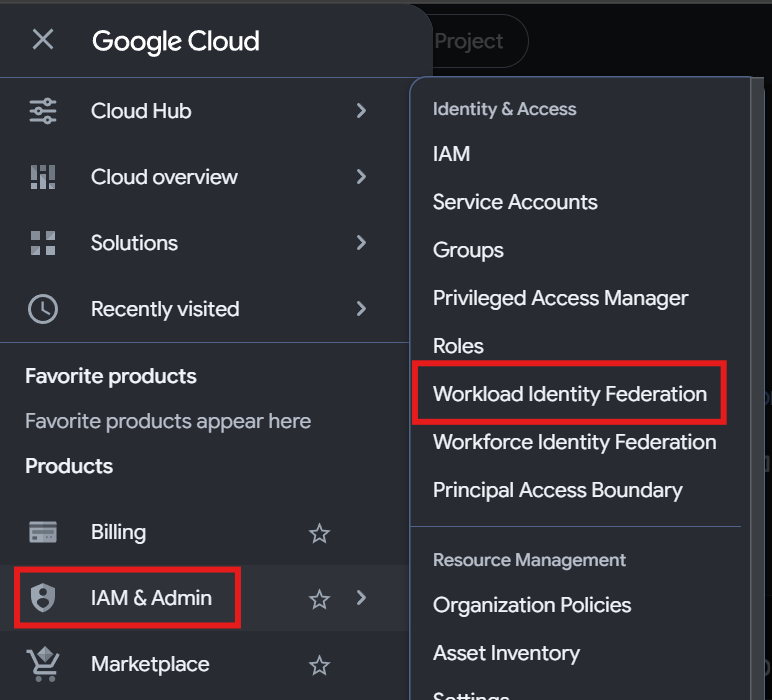Click the Cloud Hub sliders icon
772x700 pixels.
[43, 111]
